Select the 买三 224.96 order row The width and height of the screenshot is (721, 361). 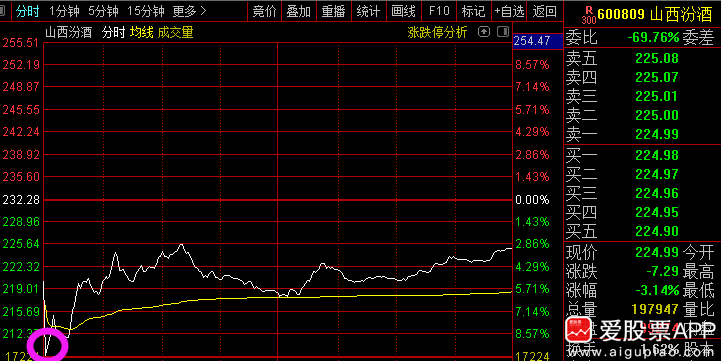tap(642, 193)
